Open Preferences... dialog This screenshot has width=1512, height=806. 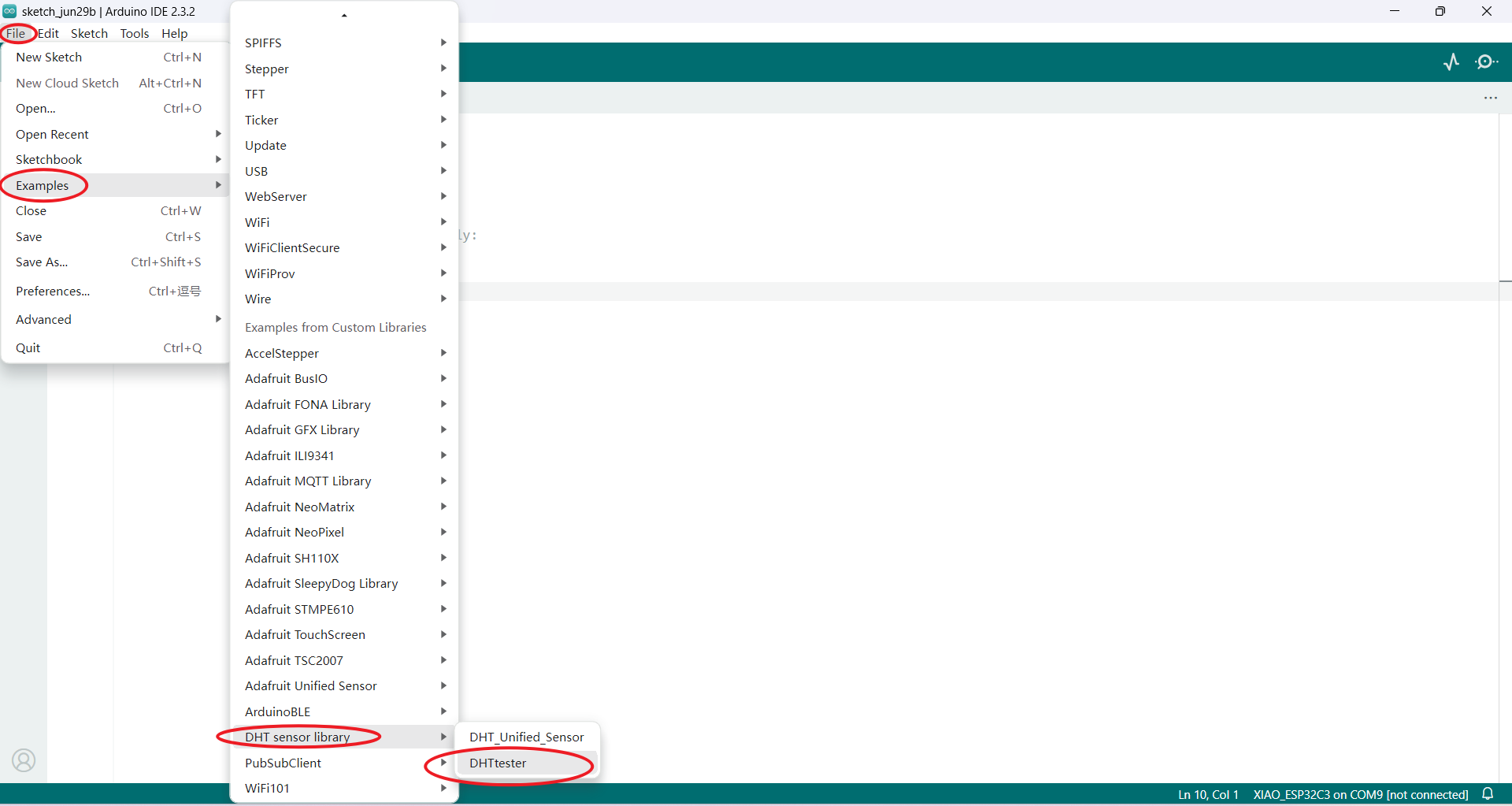115,291
